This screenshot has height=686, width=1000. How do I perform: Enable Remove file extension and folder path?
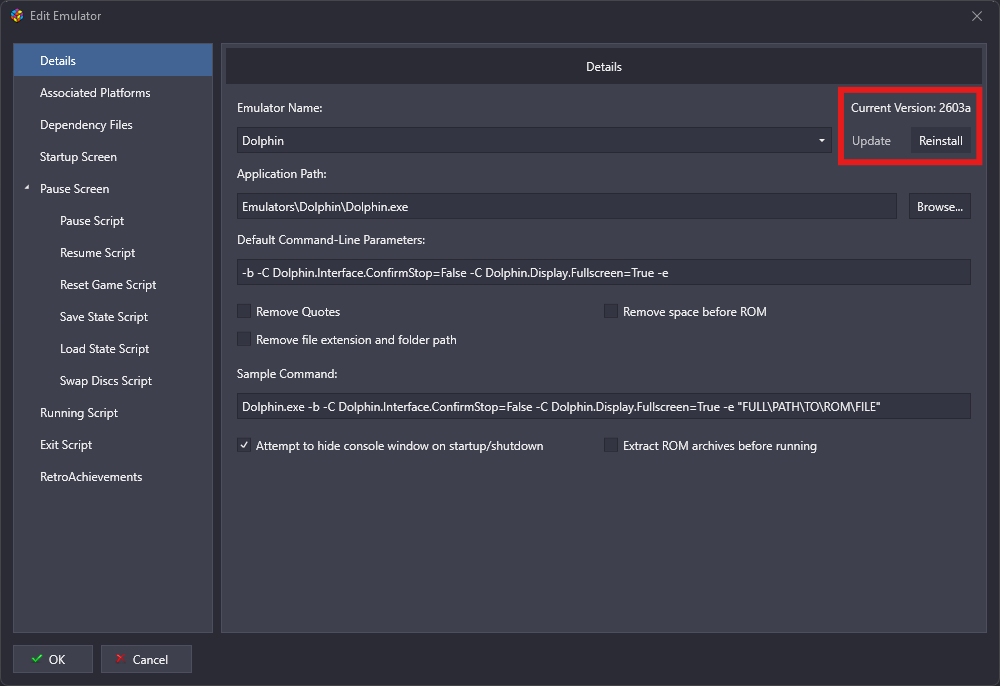point(244,339)
